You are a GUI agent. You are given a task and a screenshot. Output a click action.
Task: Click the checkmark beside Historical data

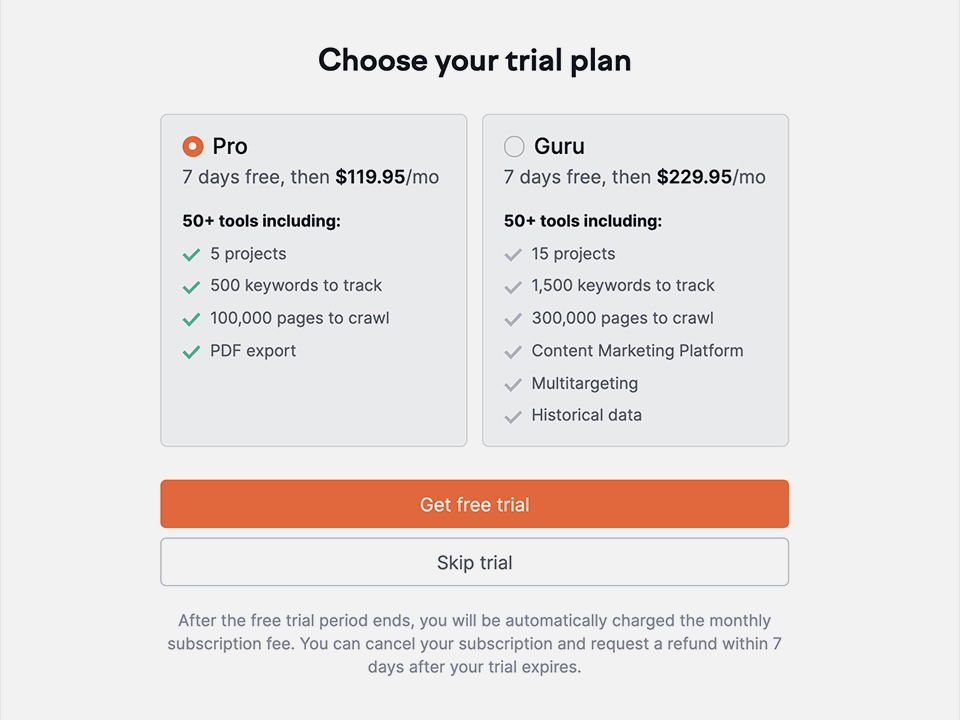tap(513, 416)
